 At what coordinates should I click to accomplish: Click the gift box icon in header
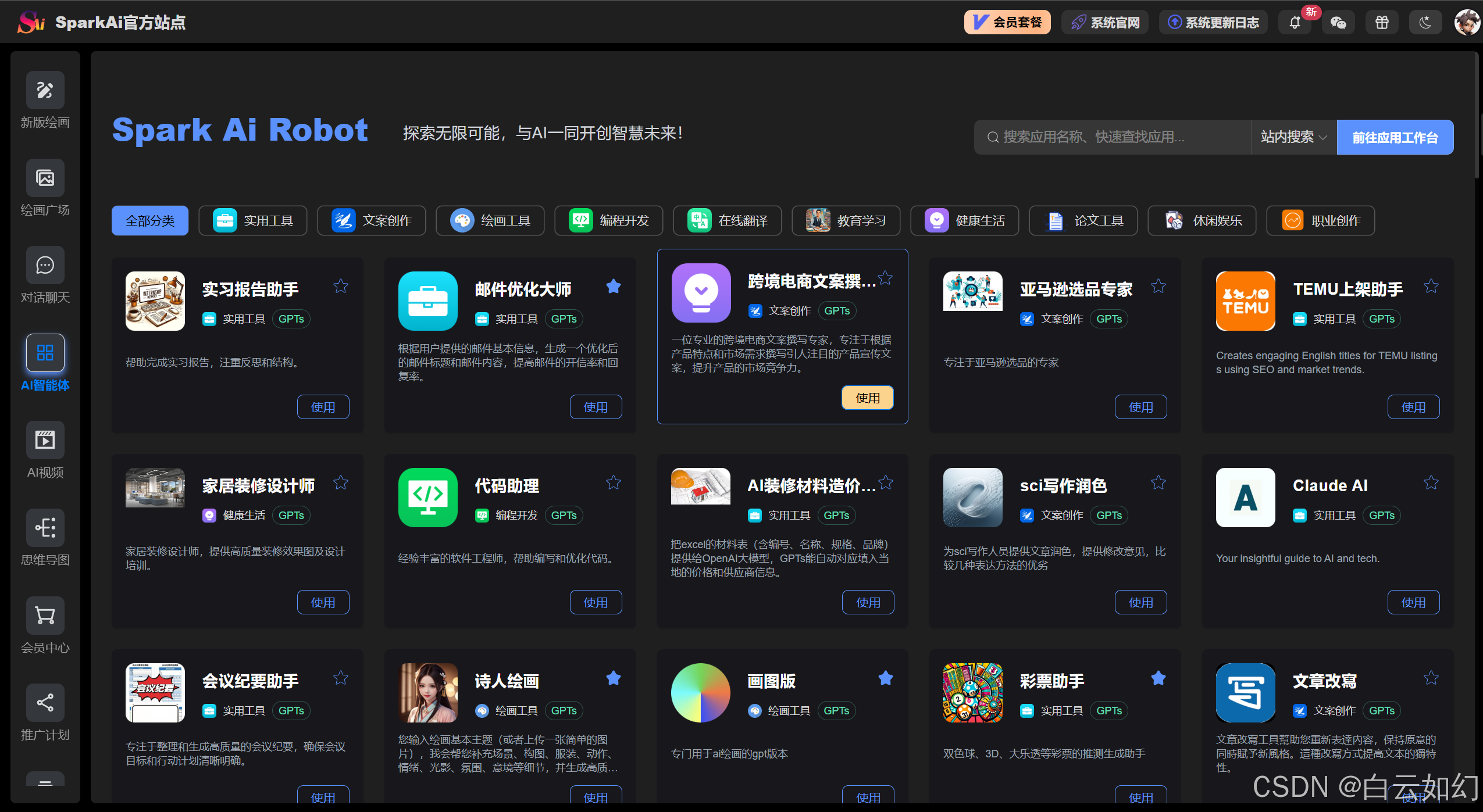tap(1382, 23)
